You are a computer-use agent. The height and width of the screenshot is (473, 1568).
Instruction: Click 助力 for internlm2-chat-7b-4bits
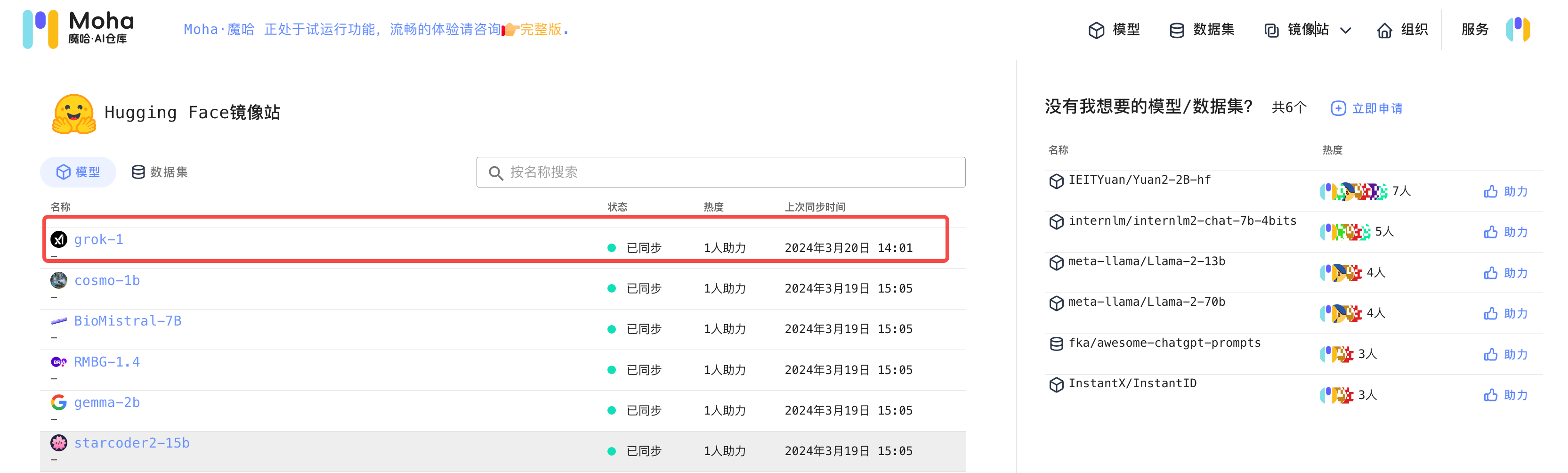[1506, 232]
